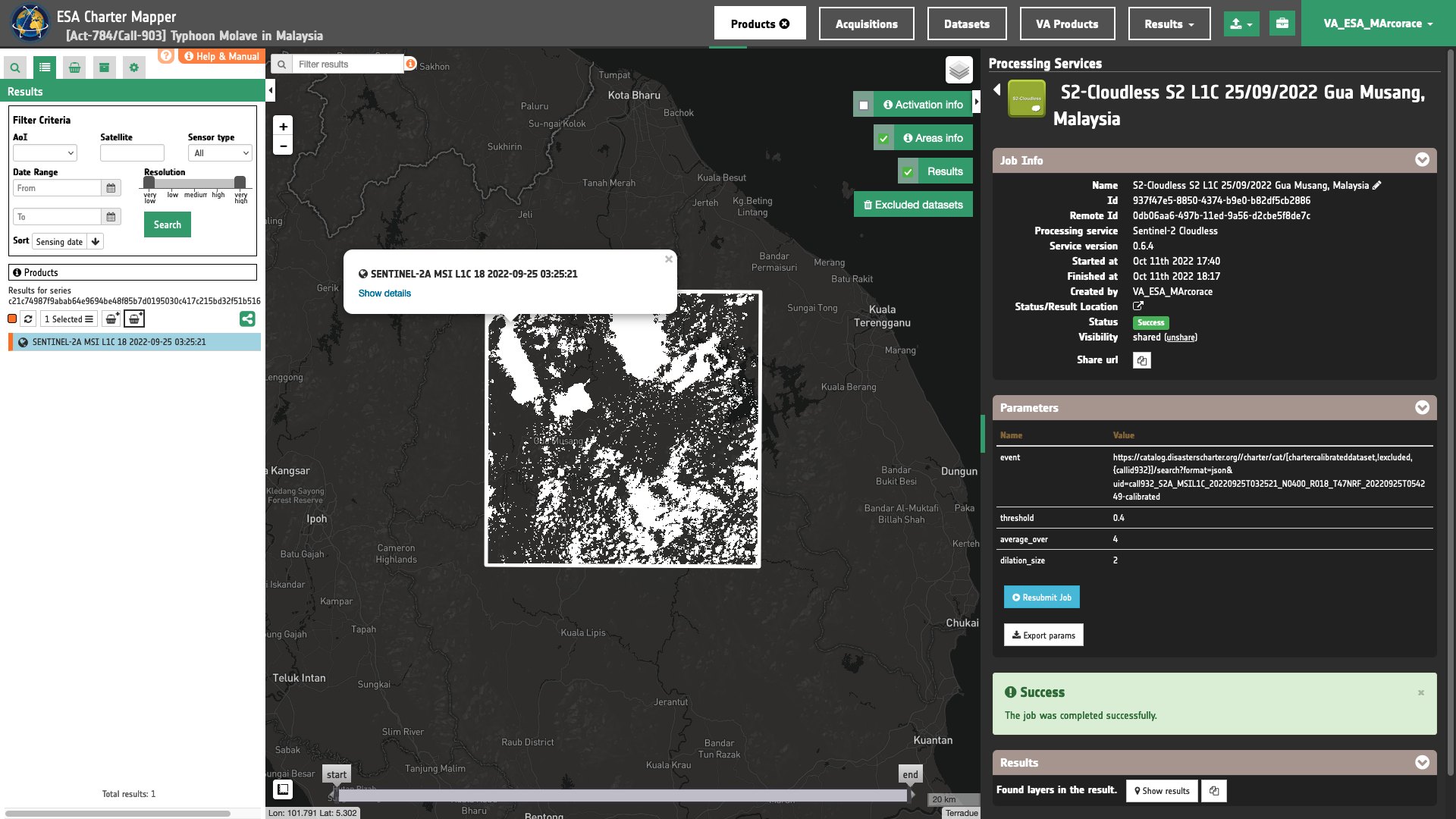Zoom out on the map
This screenshot has width=1456, height=819.
coord(283,146)
